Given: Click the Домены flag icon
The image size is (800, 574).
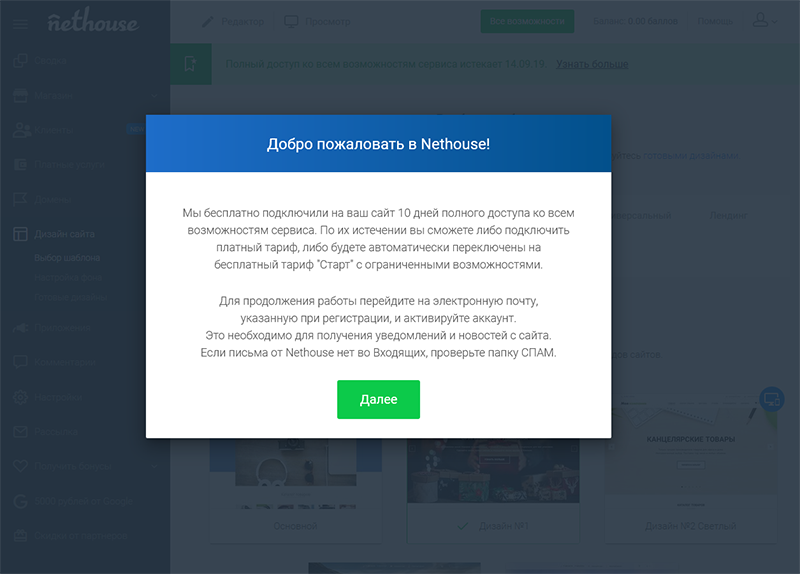Looking at the screenshot, I should pos(20,199).
